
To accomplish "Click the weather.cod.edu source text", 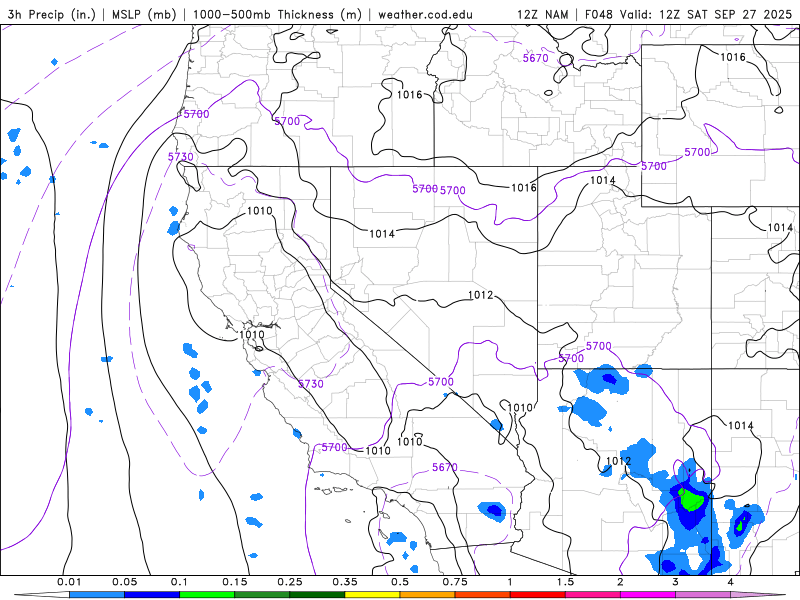I will click(425, 14).
